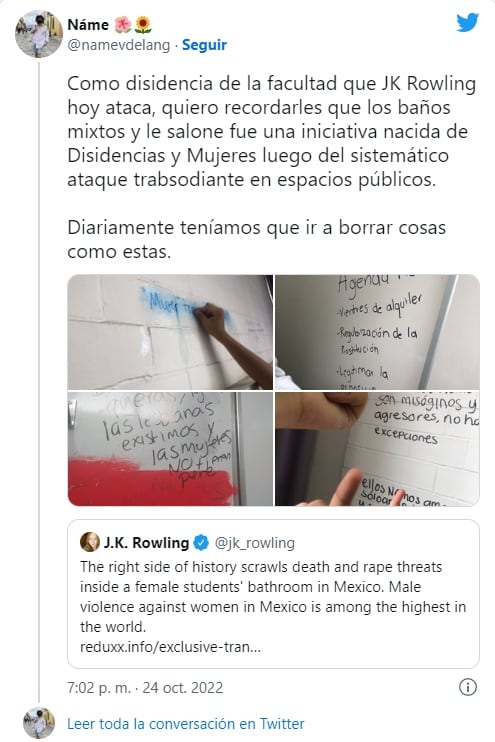
Task: Click J.K. Rowling's small avatar in the quoted tweet
Action: [89, 542]
